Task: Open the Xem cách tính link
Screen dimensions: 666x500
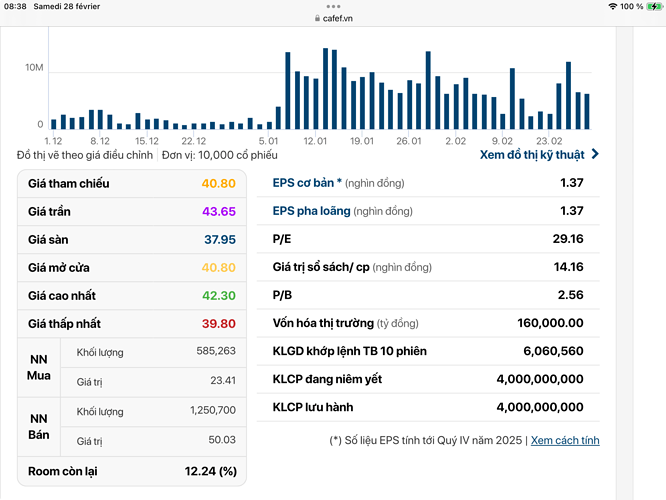Action: 565,440
